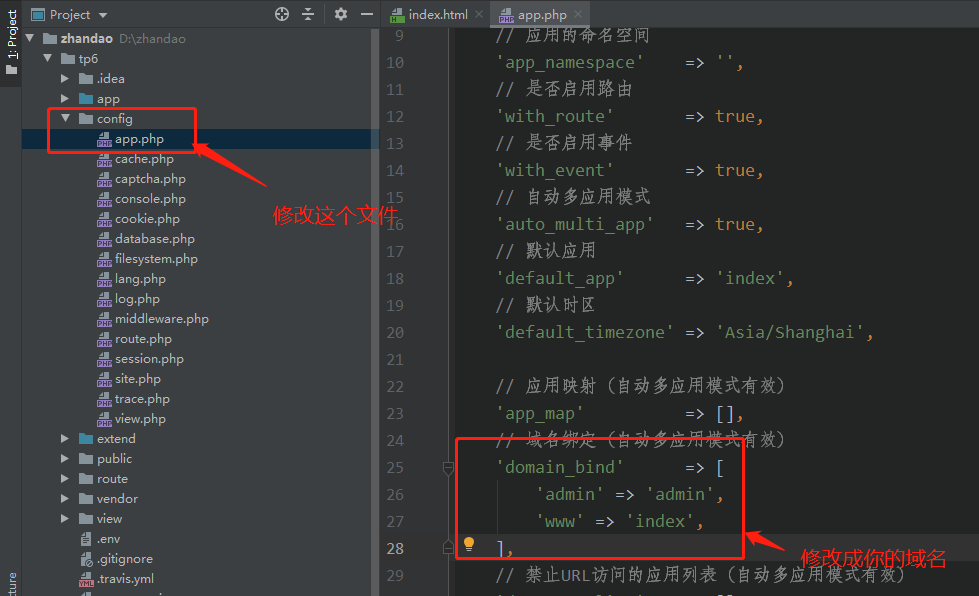
Task: Expand the vendor folder
Action: [65, 499]
